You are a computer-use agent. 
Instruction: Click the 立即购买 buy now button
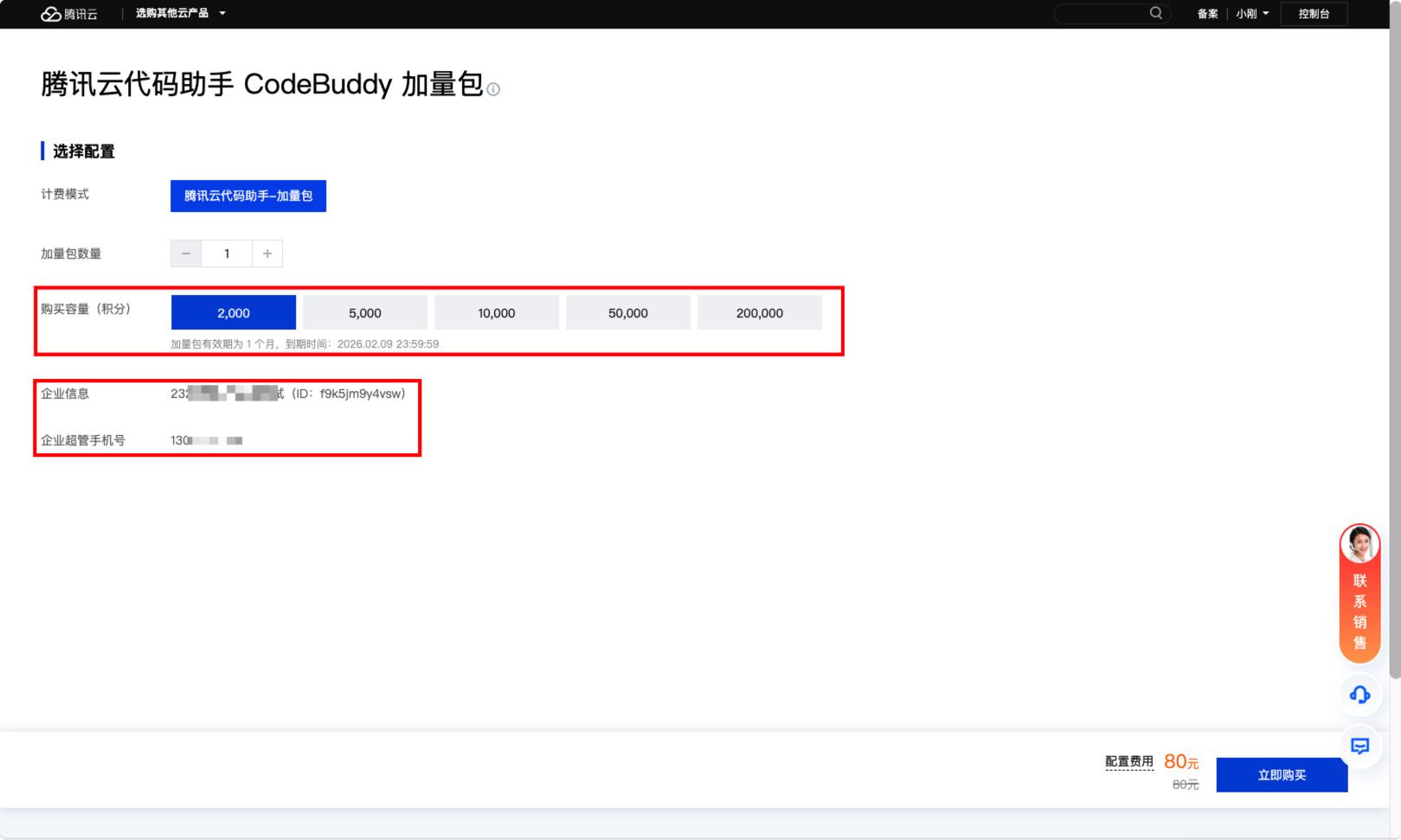(x=1282, y=775)
